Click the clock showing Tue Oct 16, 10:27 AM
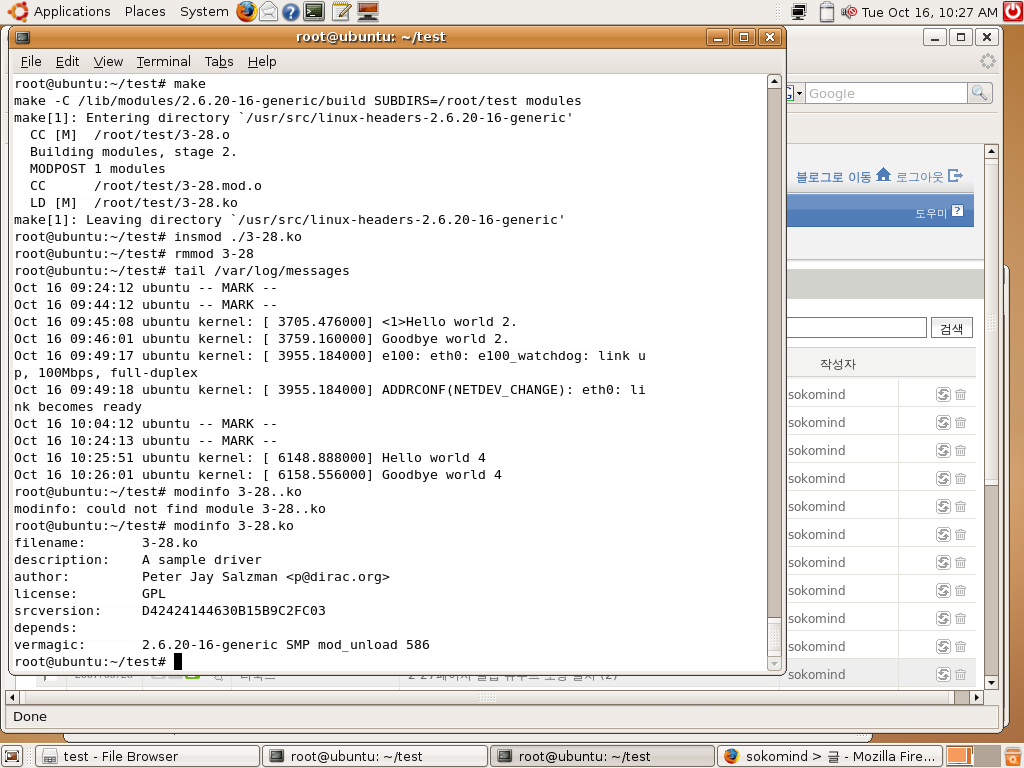This screenshot has height=768, width=1024. pyautogui.click(x=929, y=12)
